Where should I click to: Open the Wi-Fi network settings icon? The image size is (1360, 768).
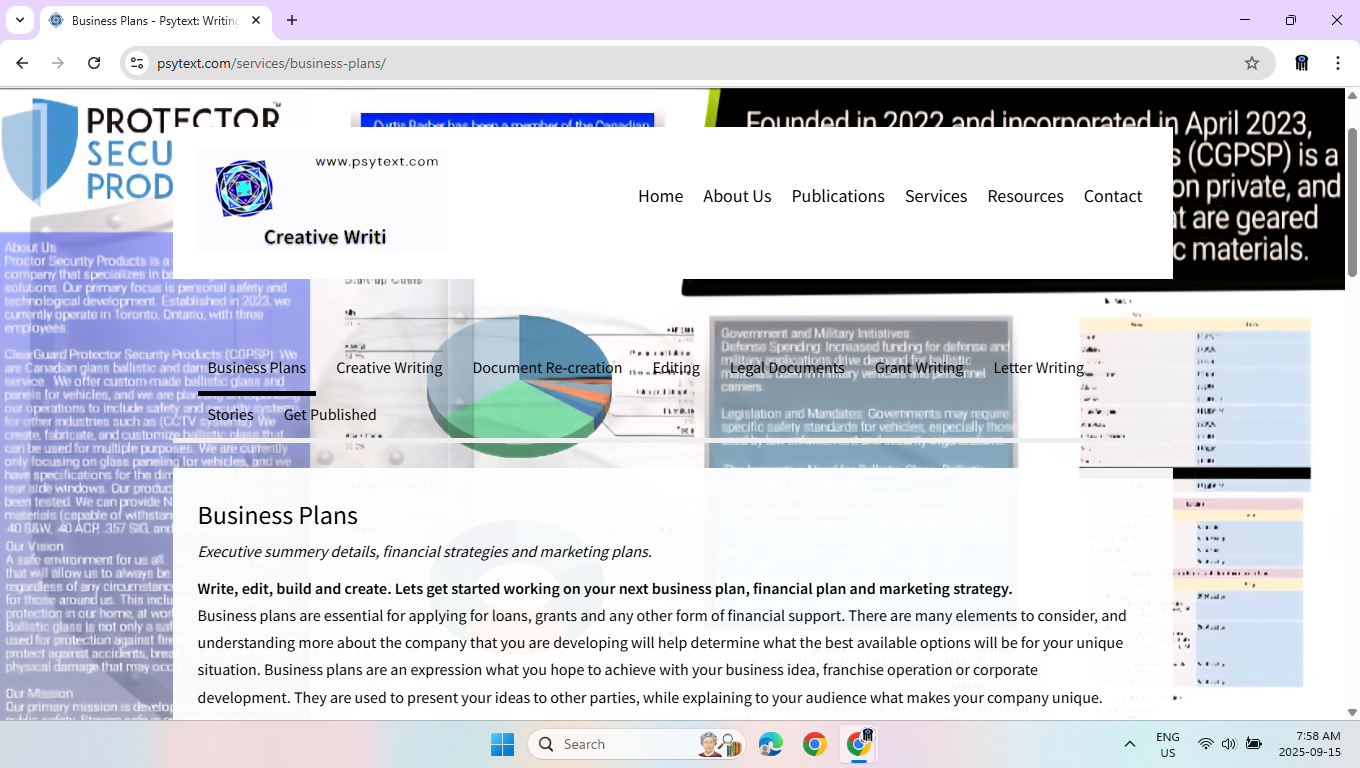click(x=1206, y=744)
